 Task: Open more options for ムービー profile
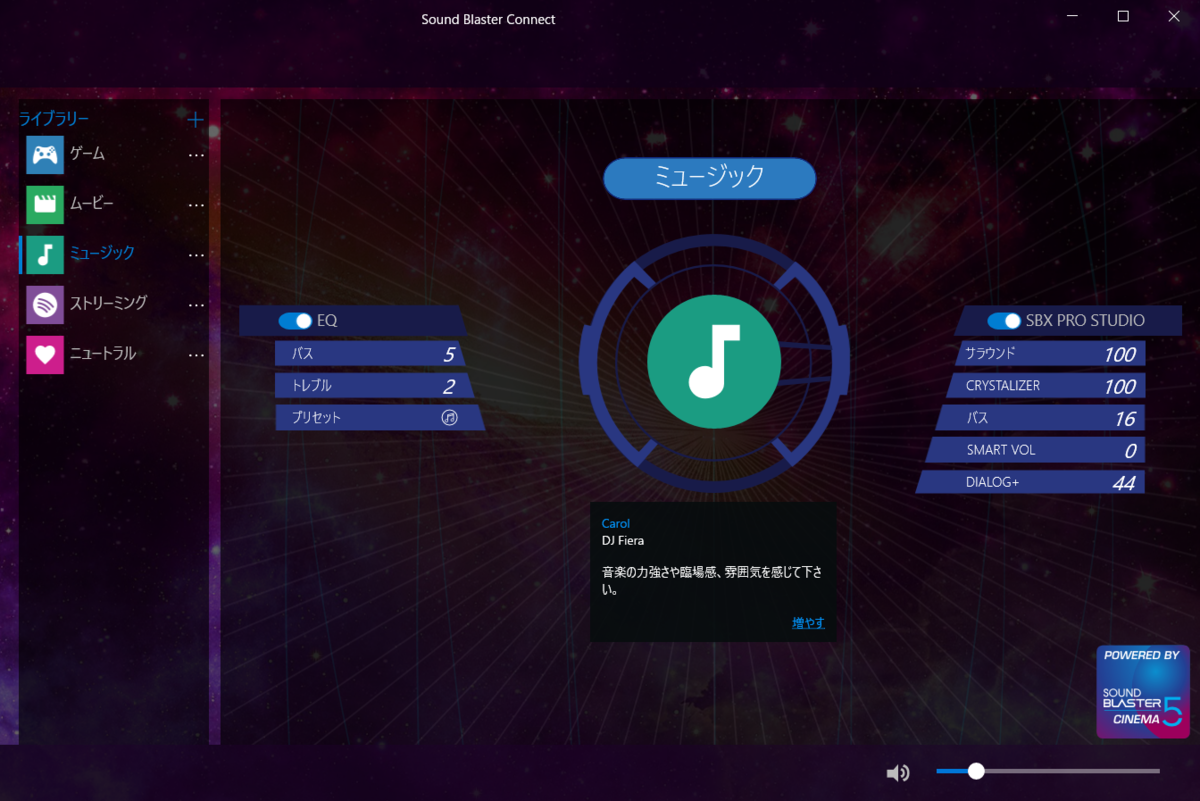tap(197, 205)
